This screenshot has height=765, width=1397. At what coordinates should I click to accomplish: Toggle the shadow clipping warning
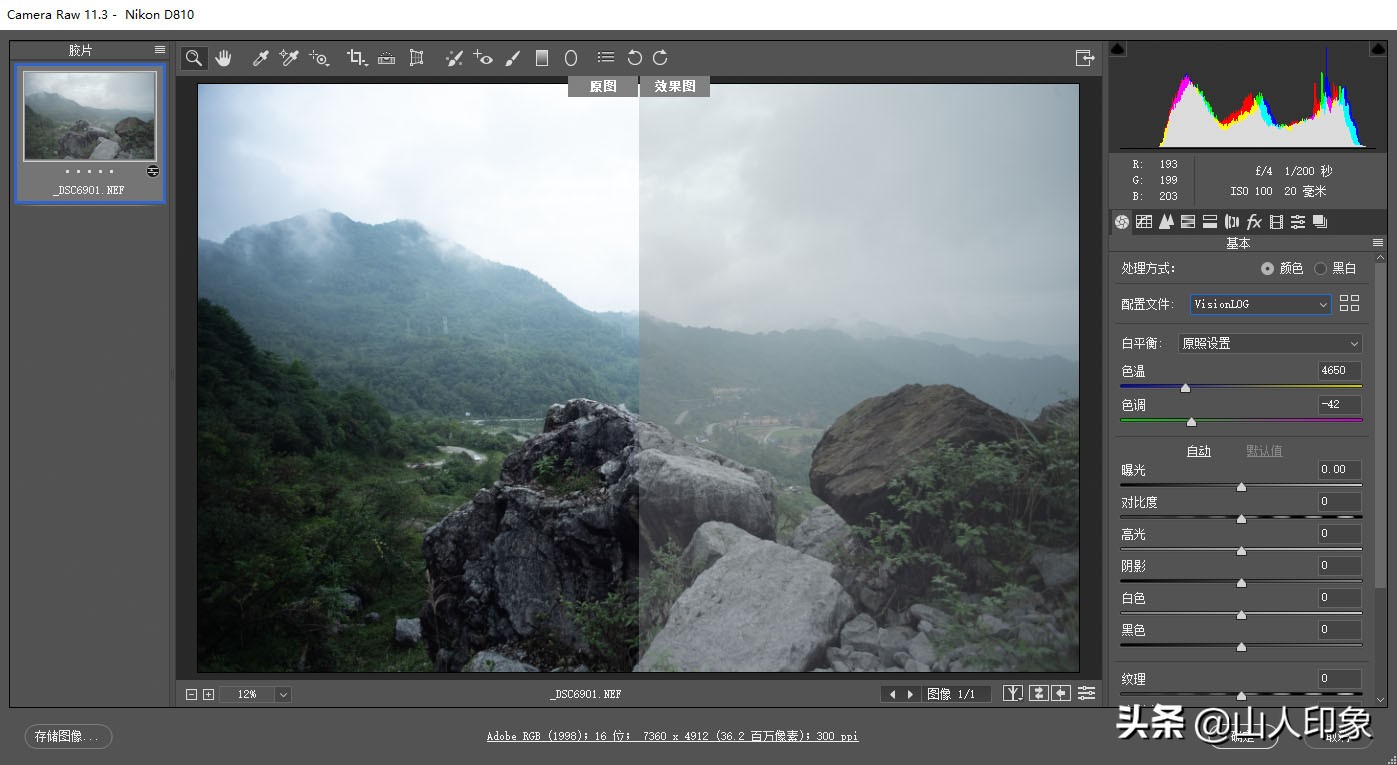coord(1118,48)
